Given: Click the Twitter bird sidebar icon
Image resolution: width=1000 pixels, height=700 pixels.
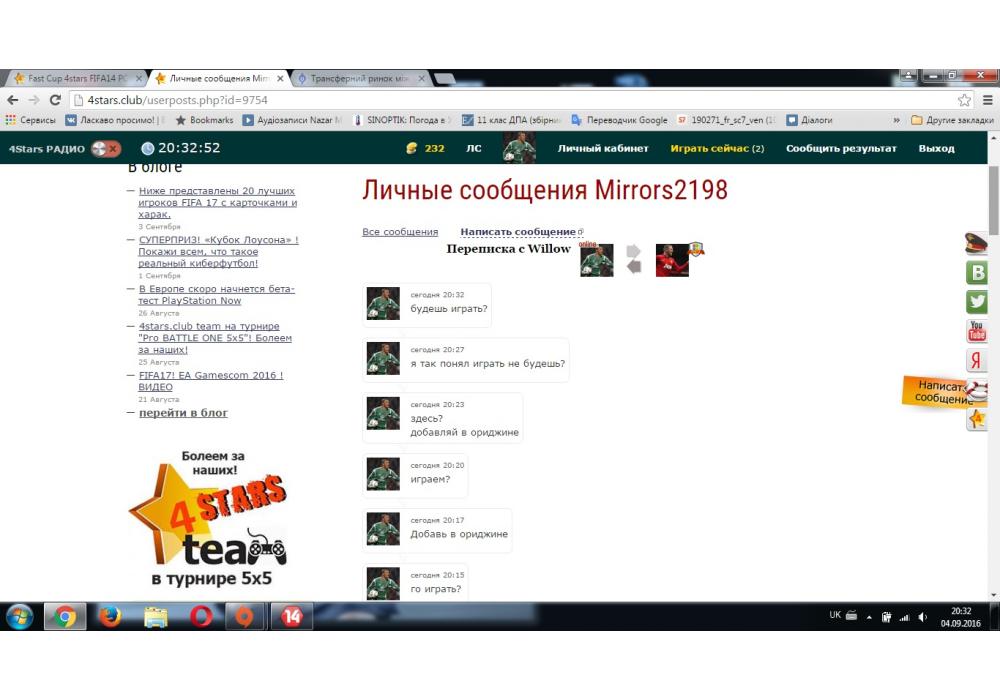Looking at the screenshot, I should 977,302.
